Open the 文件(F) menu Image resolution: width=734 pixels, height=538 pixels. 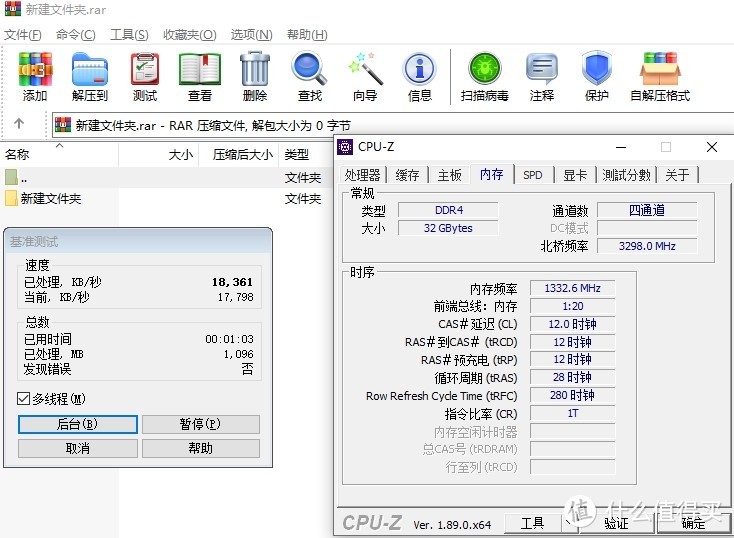tap(23, 35)
